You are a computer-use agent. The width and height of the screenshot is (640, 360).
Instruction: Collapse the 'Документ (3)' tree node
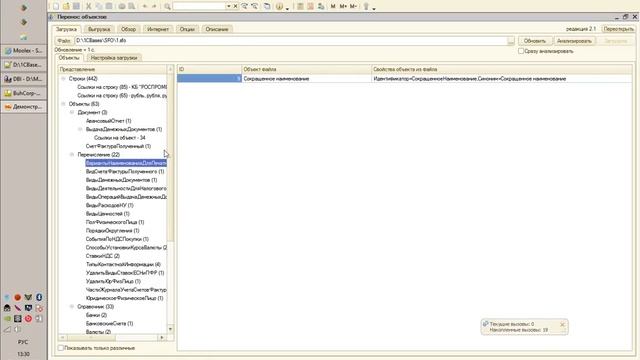click(72, 112)
